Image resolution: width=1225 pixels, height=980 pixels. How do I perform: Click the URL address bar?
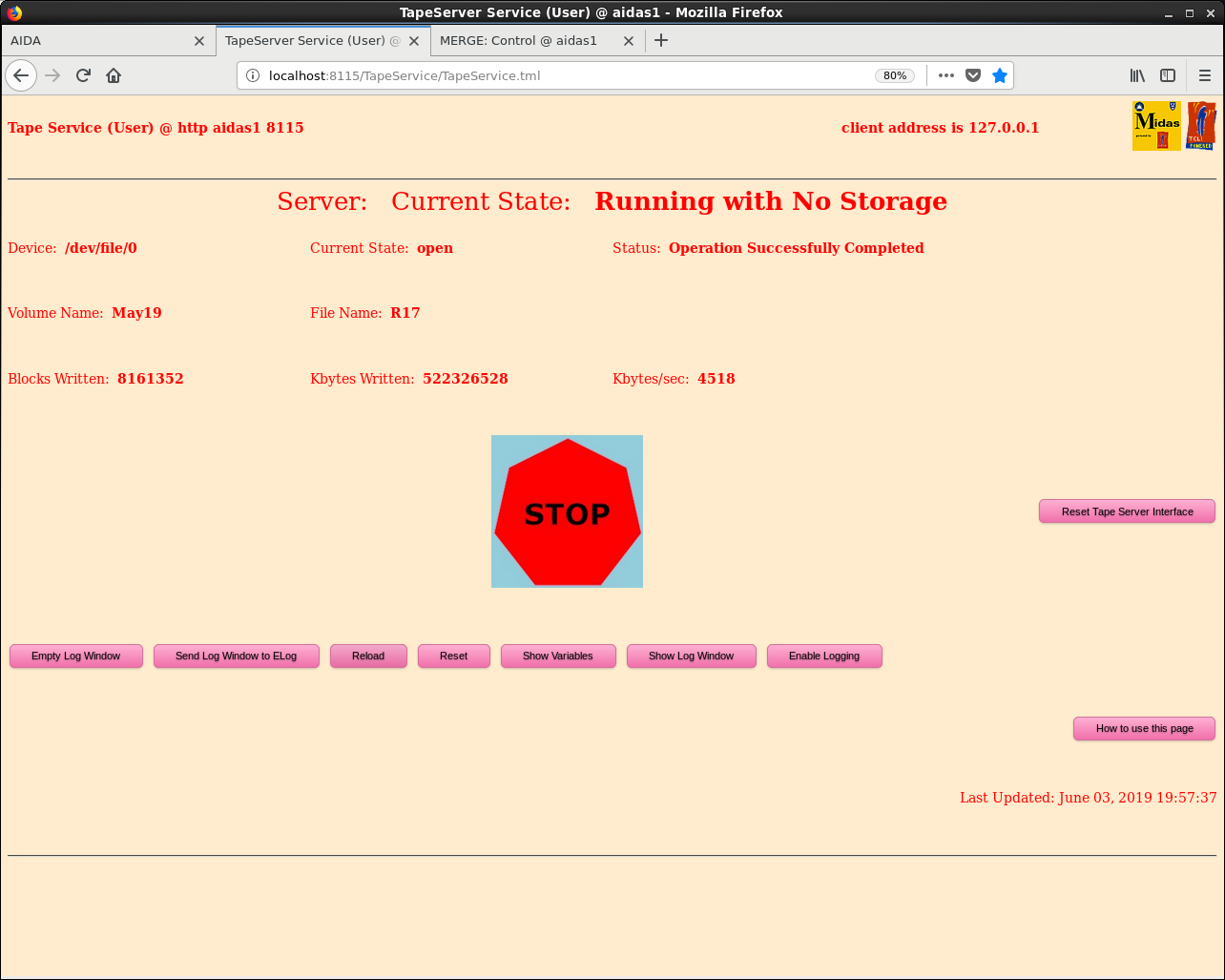(x=563, y=75)
